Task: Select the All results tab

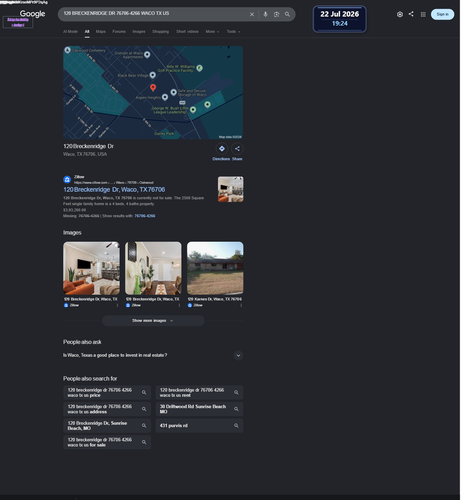Action: (x=87, y=32)
